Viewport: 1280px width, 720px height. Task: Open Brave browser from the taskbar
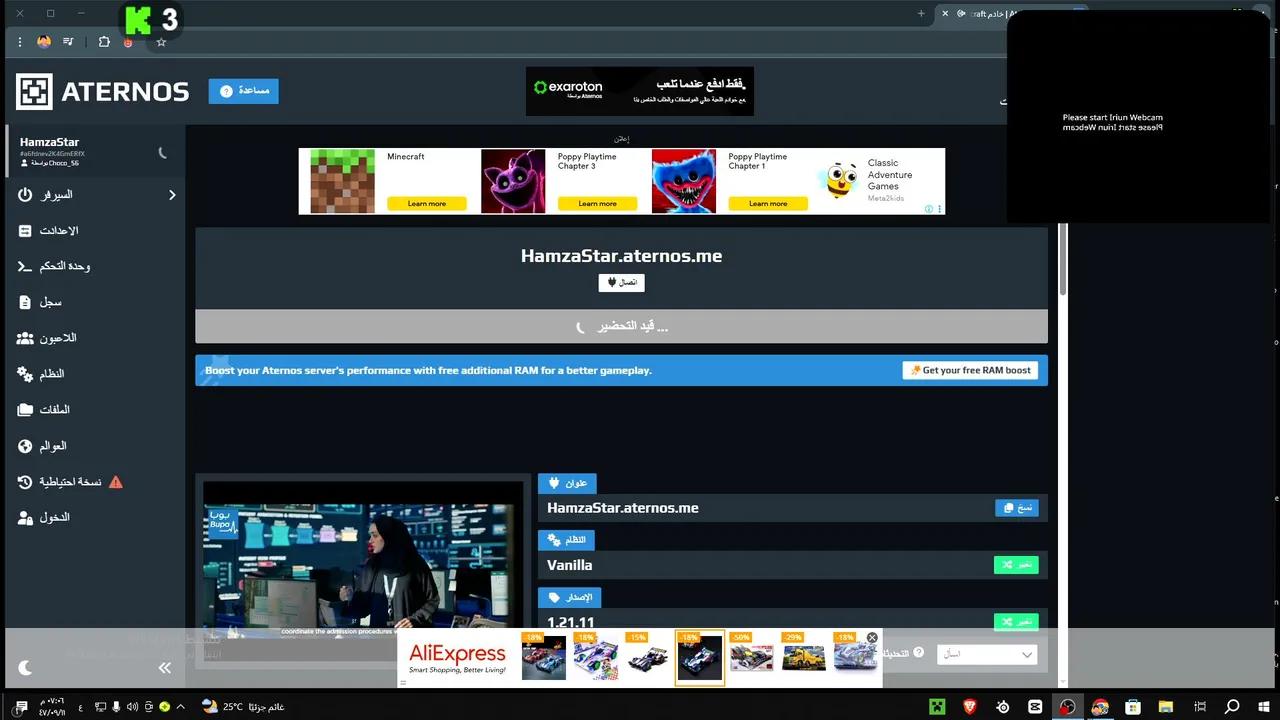pos(969,707)
